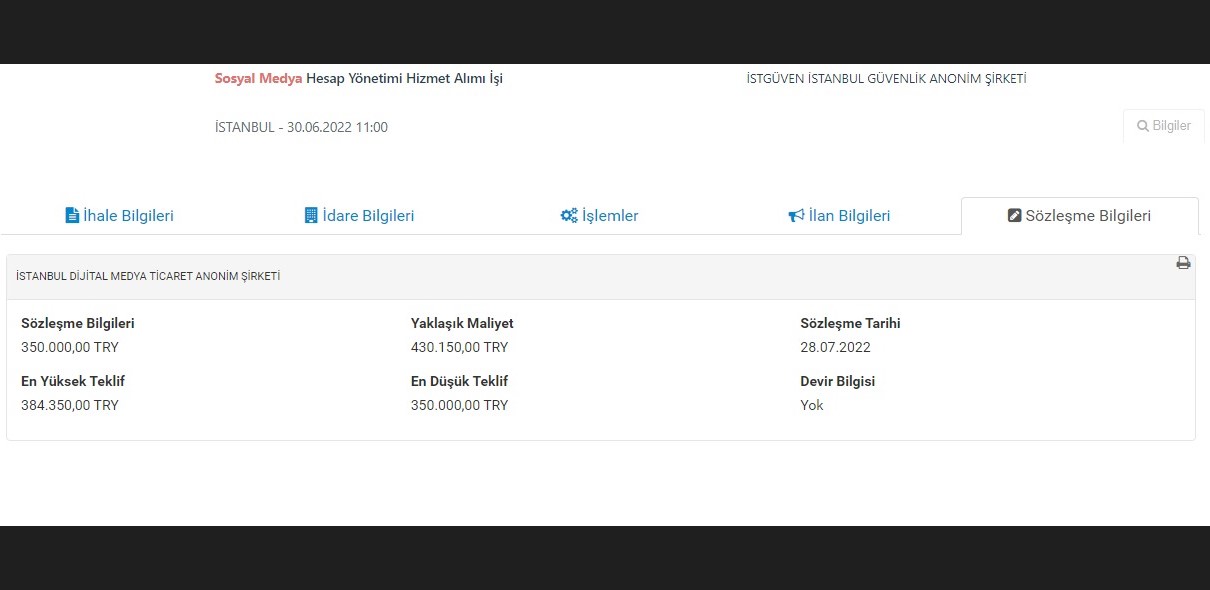Screen dimensions: 1210x590
Task: Open the İdare Bilgileri tab
Action: (x=368, y=216)
